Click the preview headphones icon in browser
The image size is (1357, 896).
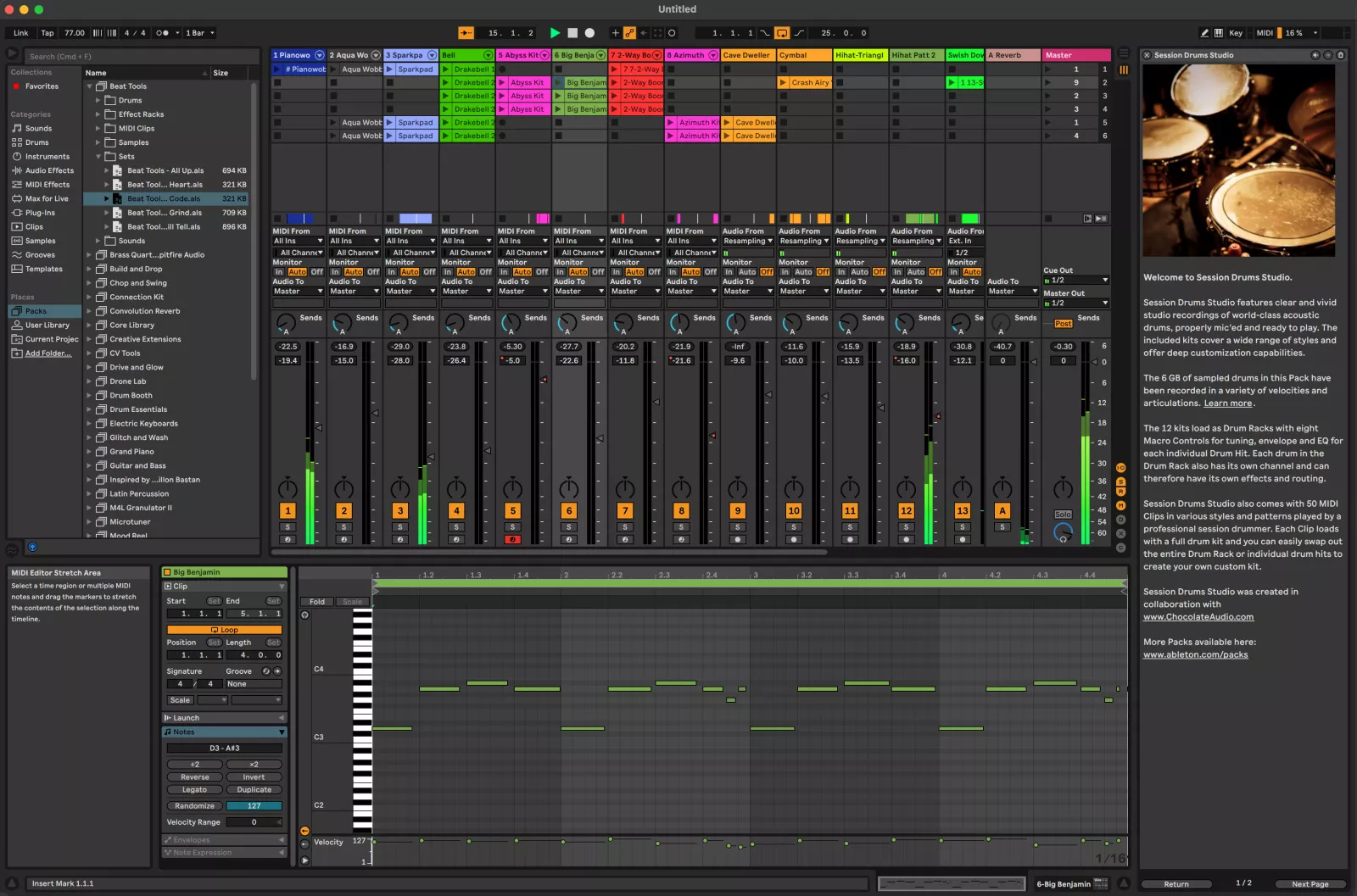tap(32, 548)
